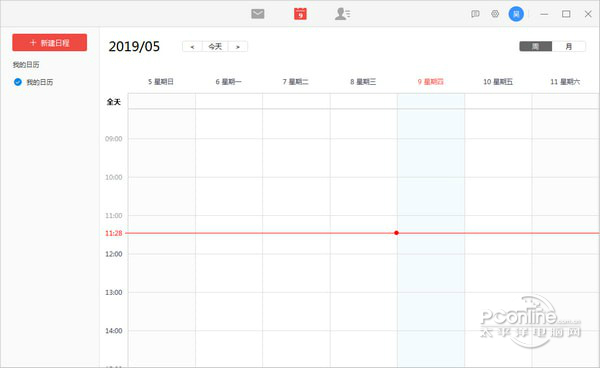The image size is (600, 368).
Task: Create a new schedule with 新建日程
Action: [x=49, y=42]
